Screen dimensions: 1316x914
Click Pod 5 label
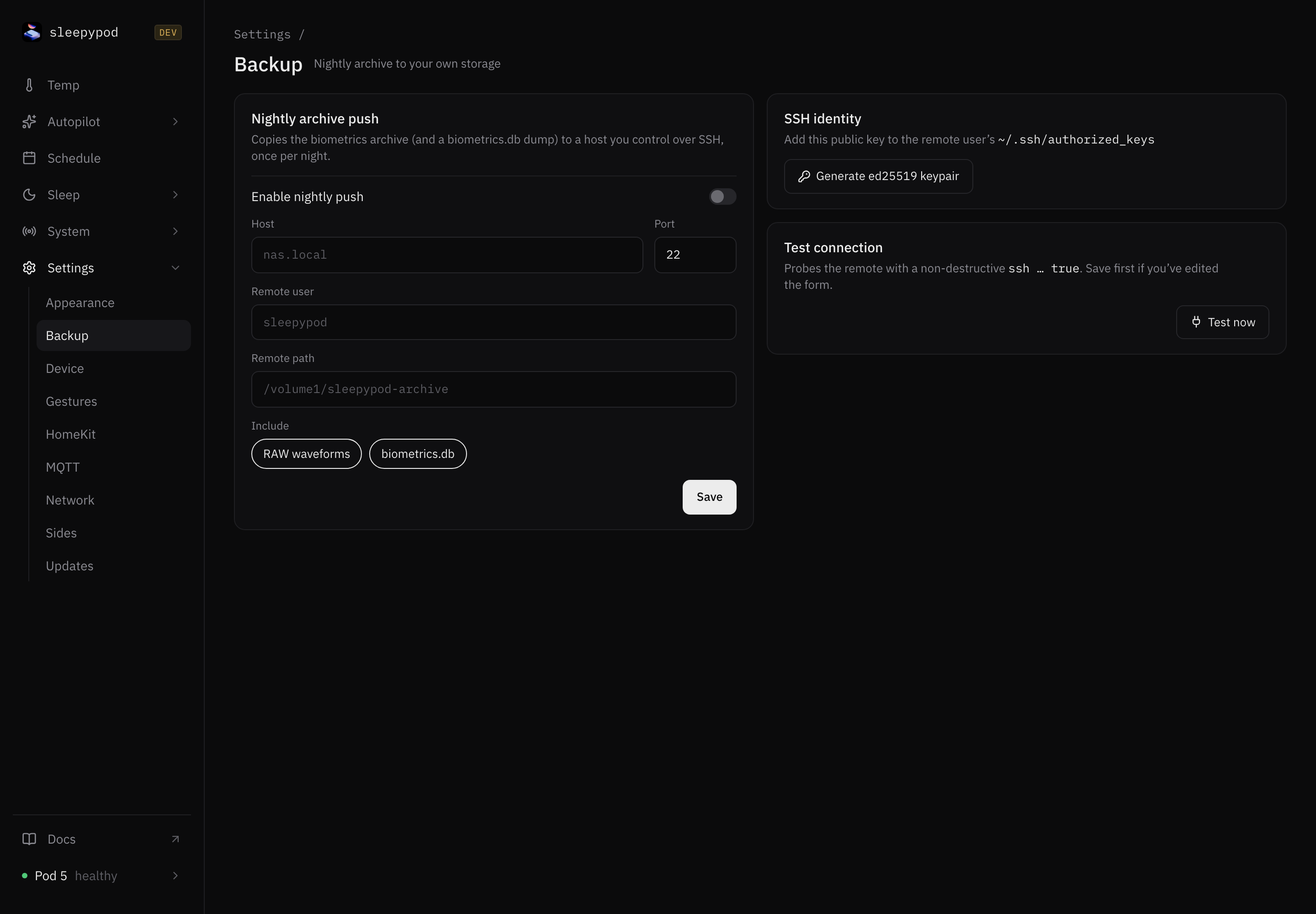pyautogui.click(x=51, y=876)
